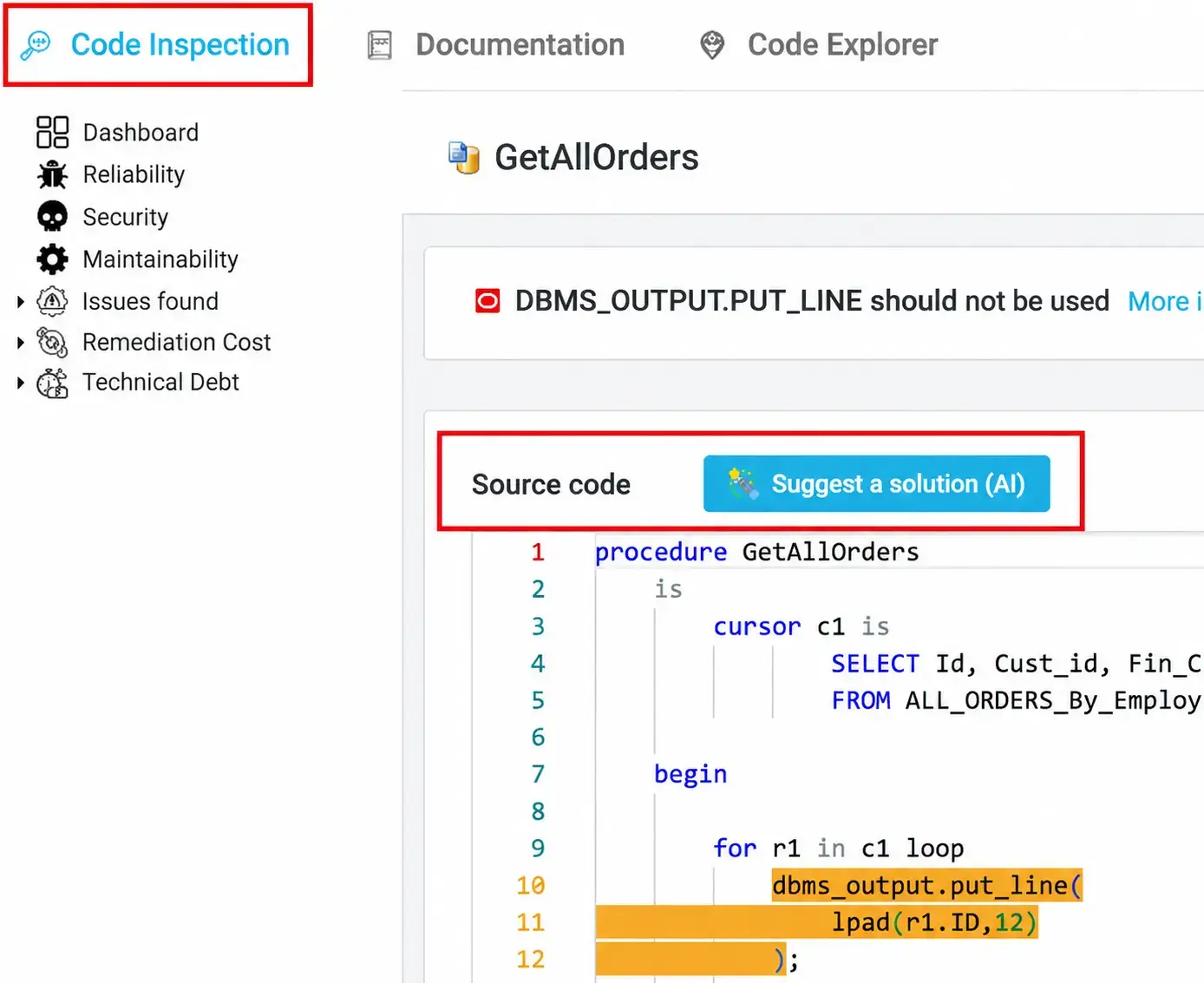
Task: Click the GetAllOrders heading
Action: (596, 158)
